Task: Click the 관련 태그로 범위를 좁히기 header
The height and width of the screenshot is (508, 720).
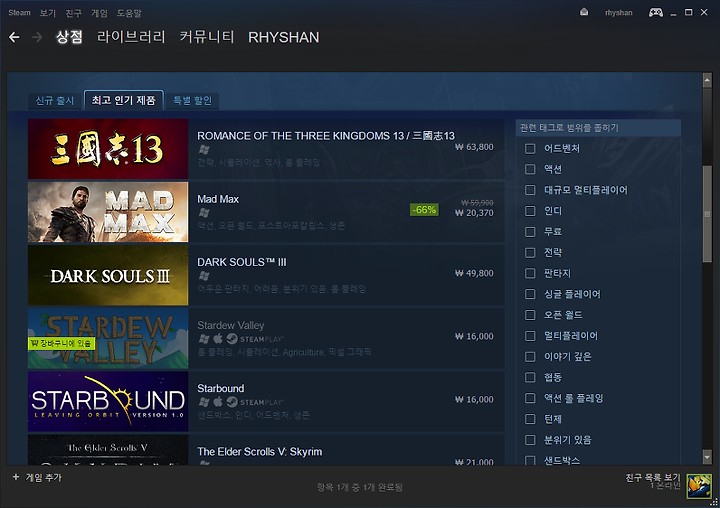Action: pyautogui.click(x=598, y=128)
